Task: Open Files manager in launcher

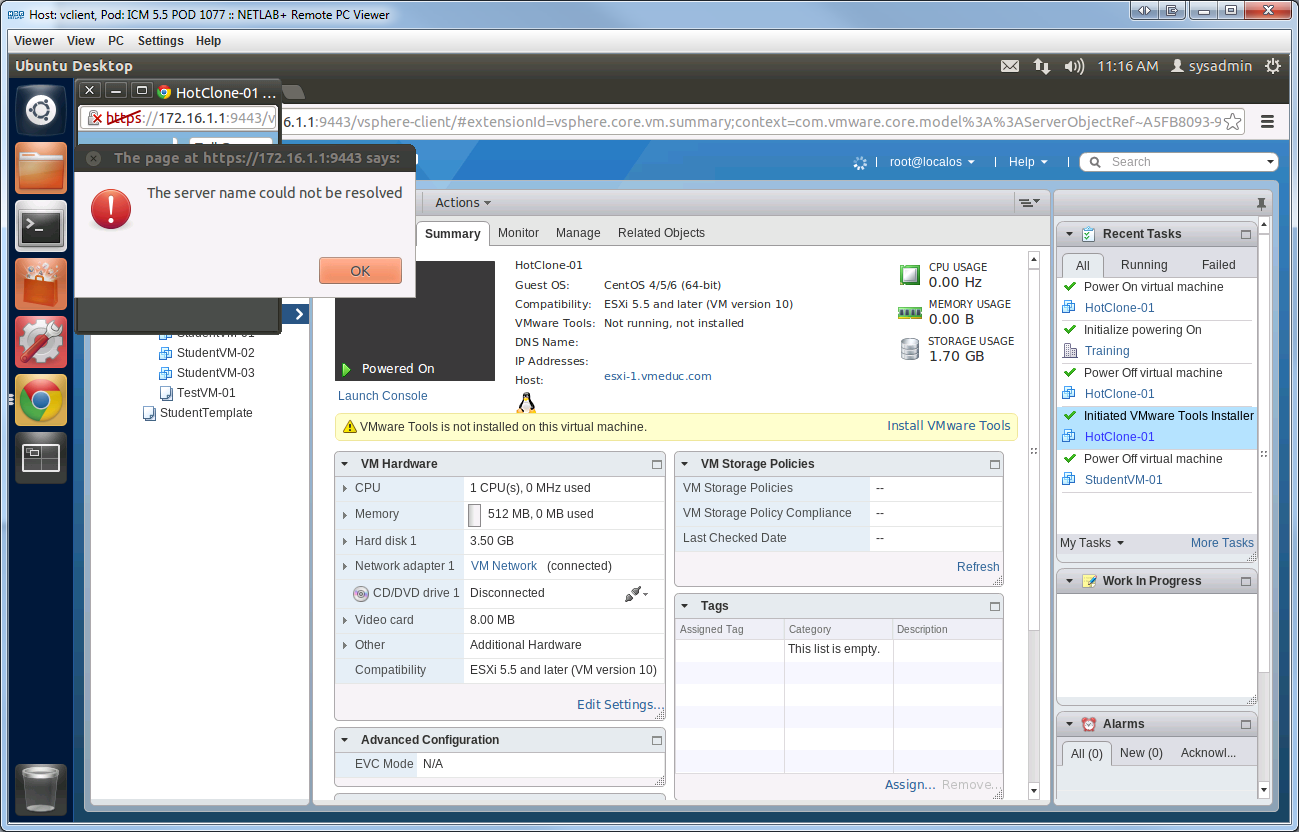Action: click(41, 168)
